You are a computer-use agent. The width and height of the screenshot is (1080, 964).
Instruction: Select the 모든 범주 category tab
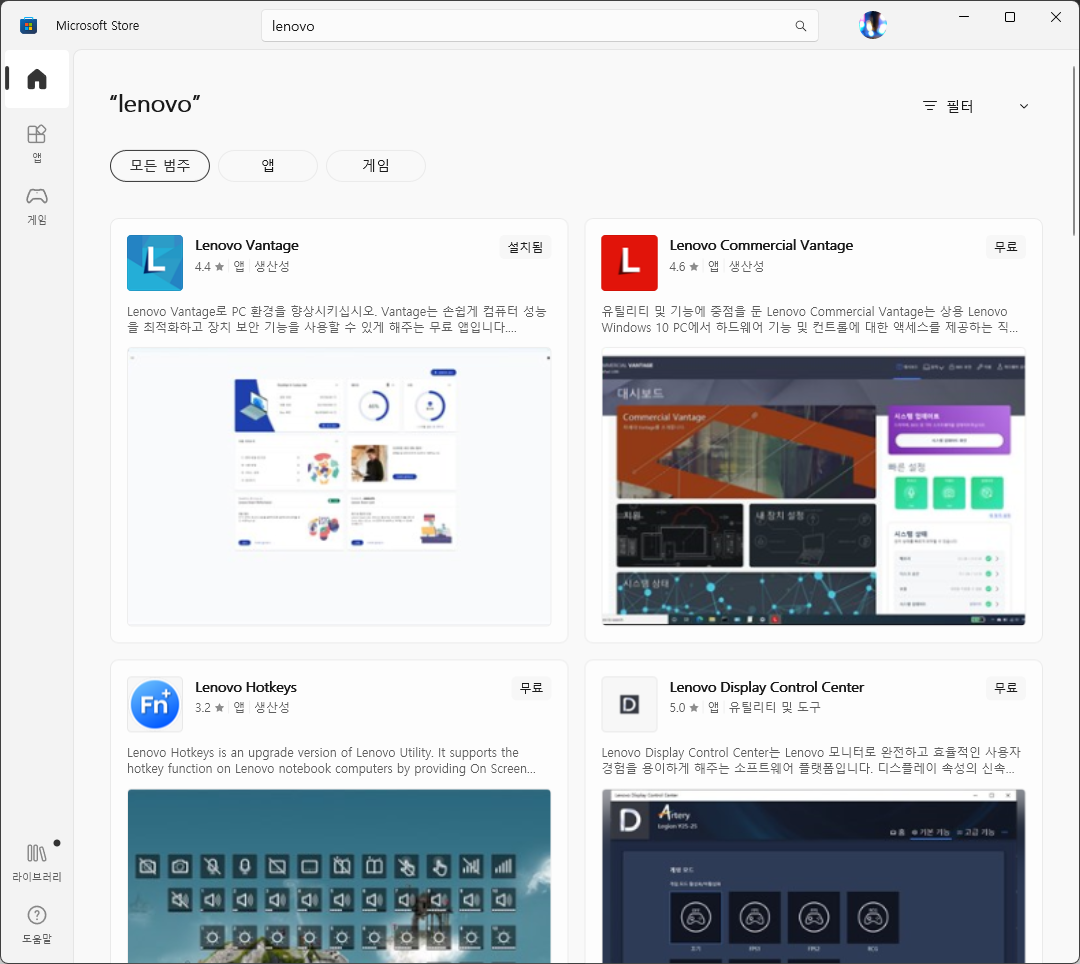[x=160, y=166]
